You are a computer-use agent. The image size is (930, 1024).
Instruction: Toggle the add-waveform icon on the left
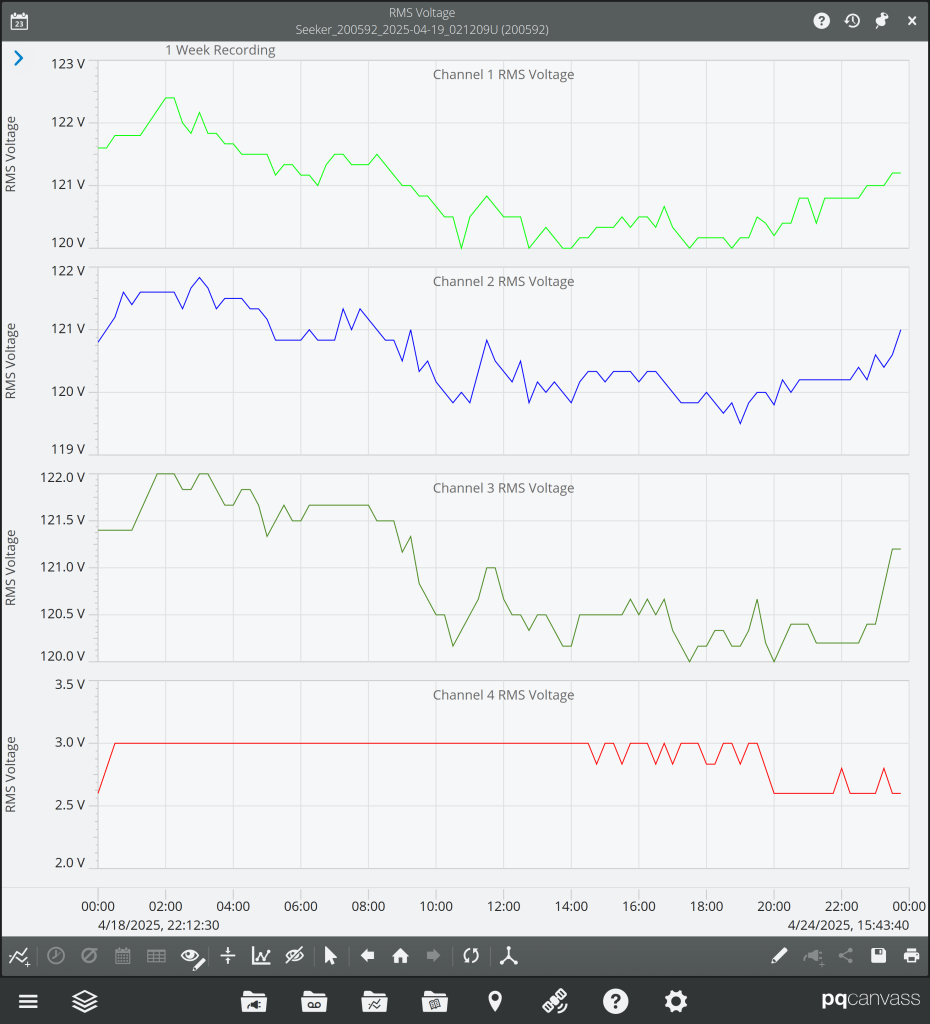pyautogui.click(x=20, y=955)
